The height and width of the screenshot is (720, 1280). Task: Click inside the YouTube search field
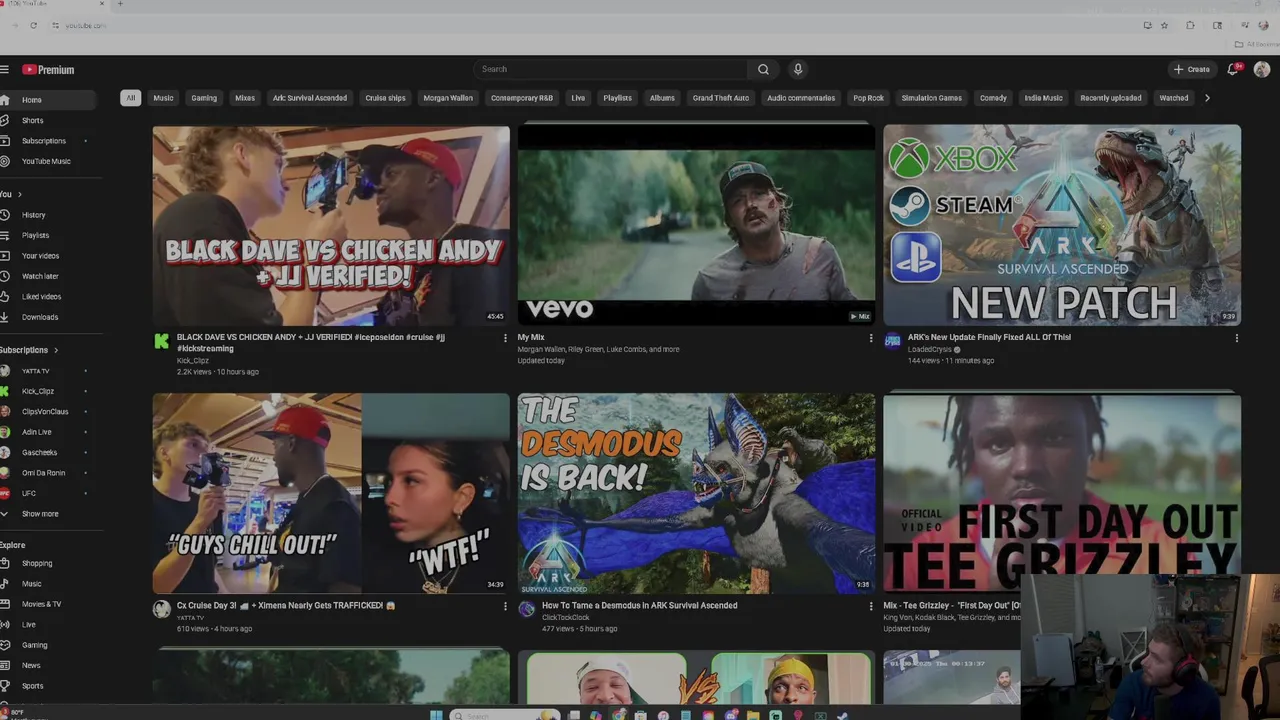pyautogui.click(x=610, y=69)
